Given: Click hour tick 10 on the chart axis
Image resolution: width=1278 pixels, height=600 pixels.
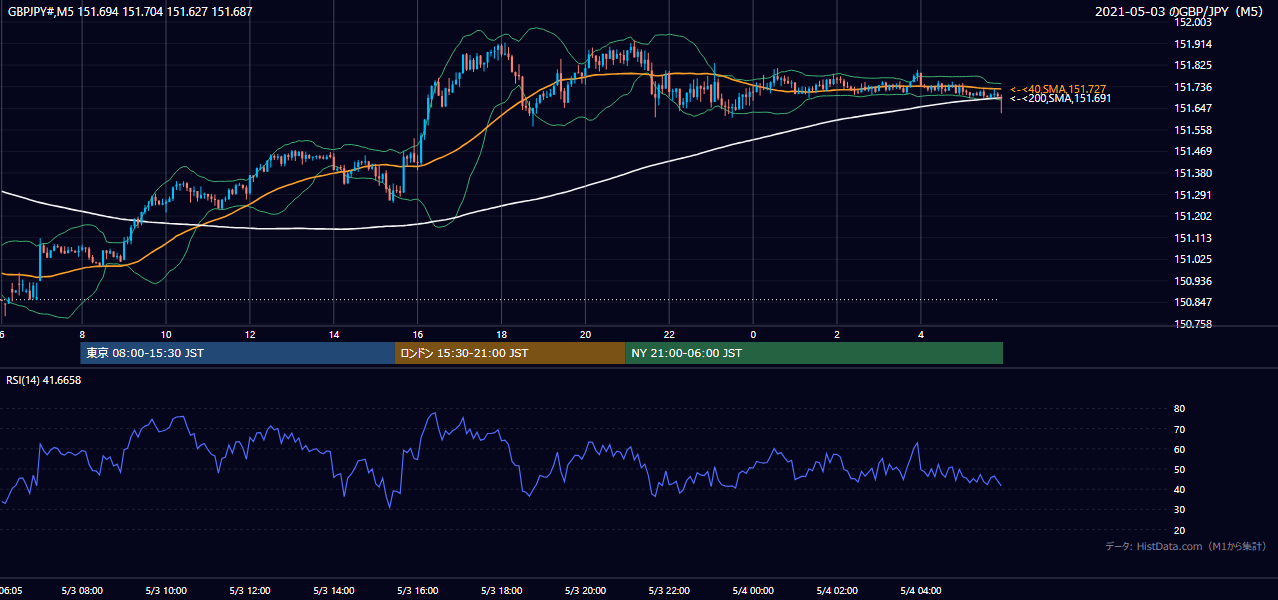Looking at the screenshot, I should coord(166,334).
